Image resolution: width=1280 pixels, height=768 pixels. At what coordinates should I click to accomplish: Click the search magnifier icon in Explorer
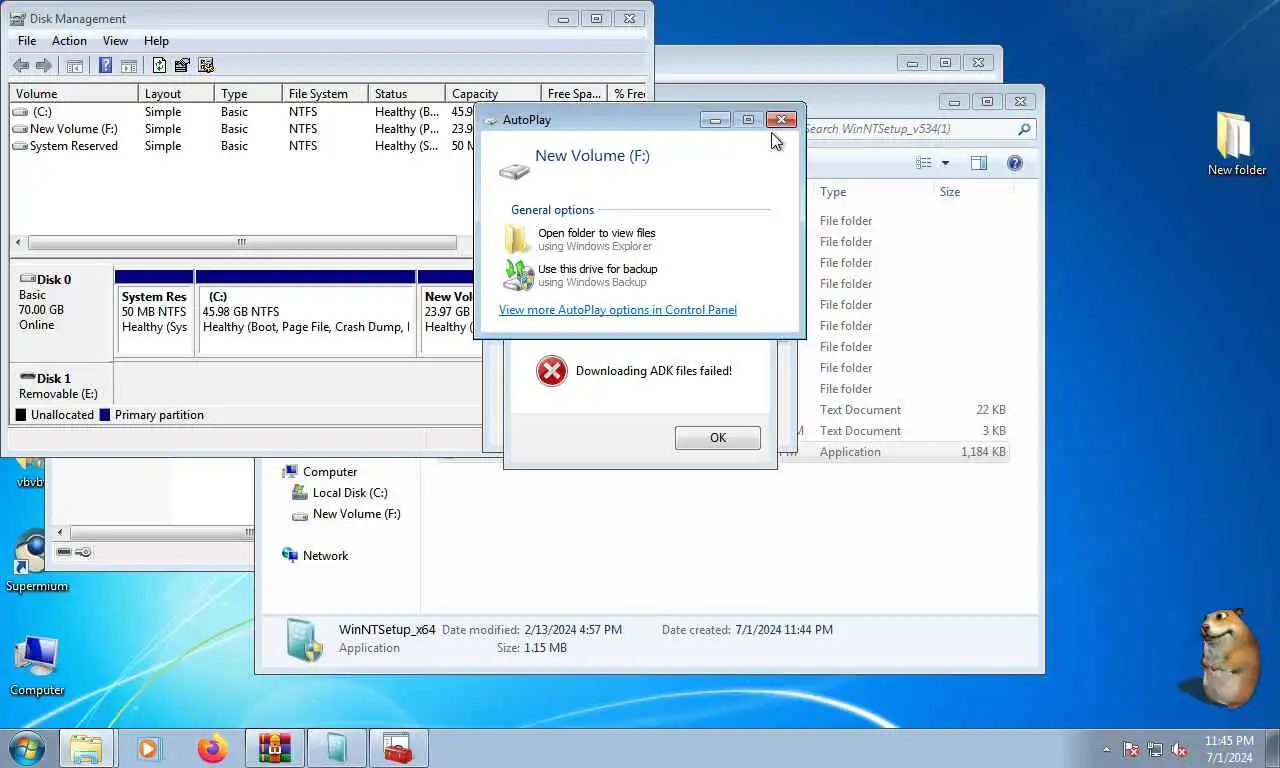[1024, 129]
